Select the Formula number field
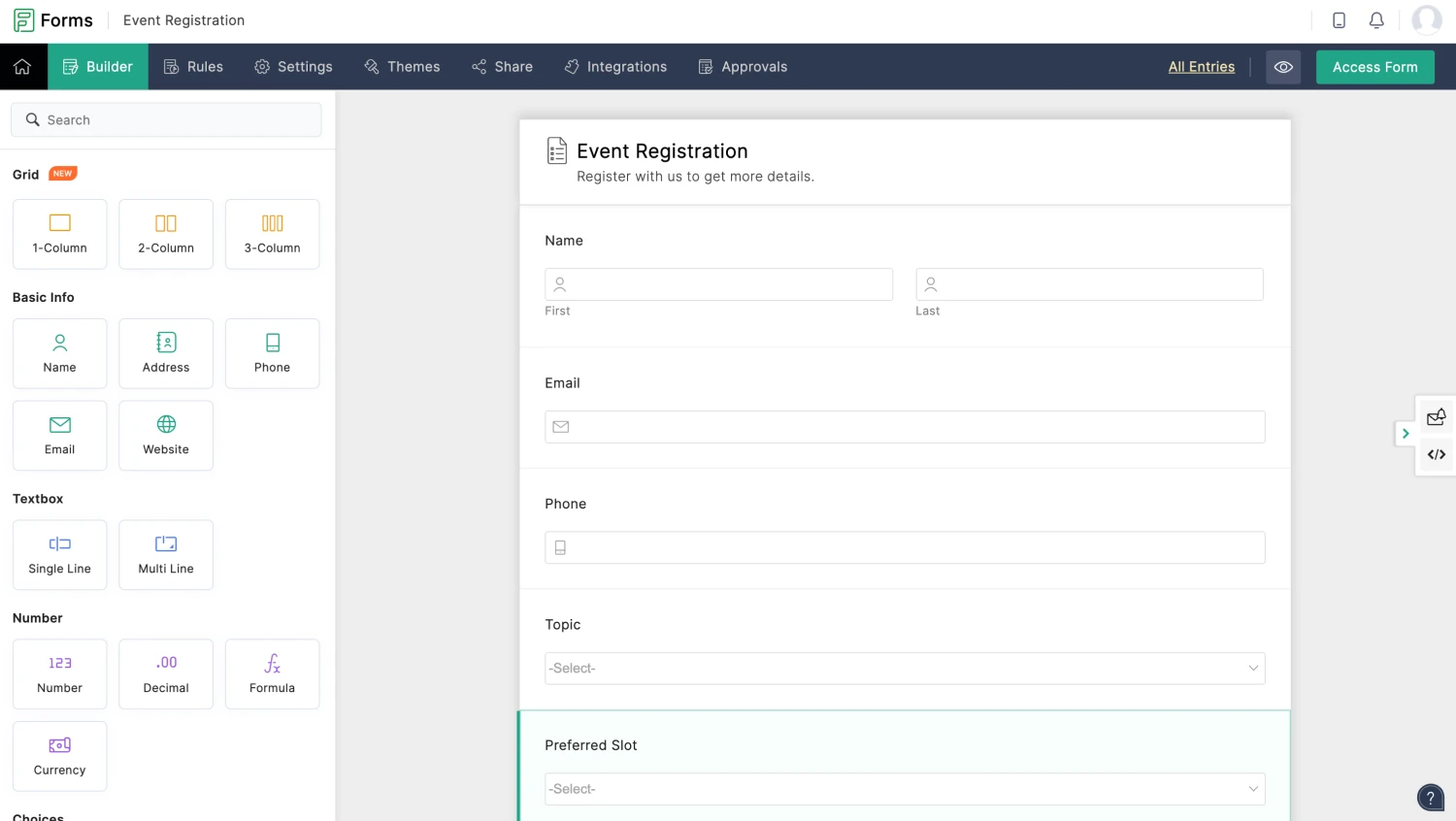This screenshot has height=821, width=1456. (x=272, y=673)
